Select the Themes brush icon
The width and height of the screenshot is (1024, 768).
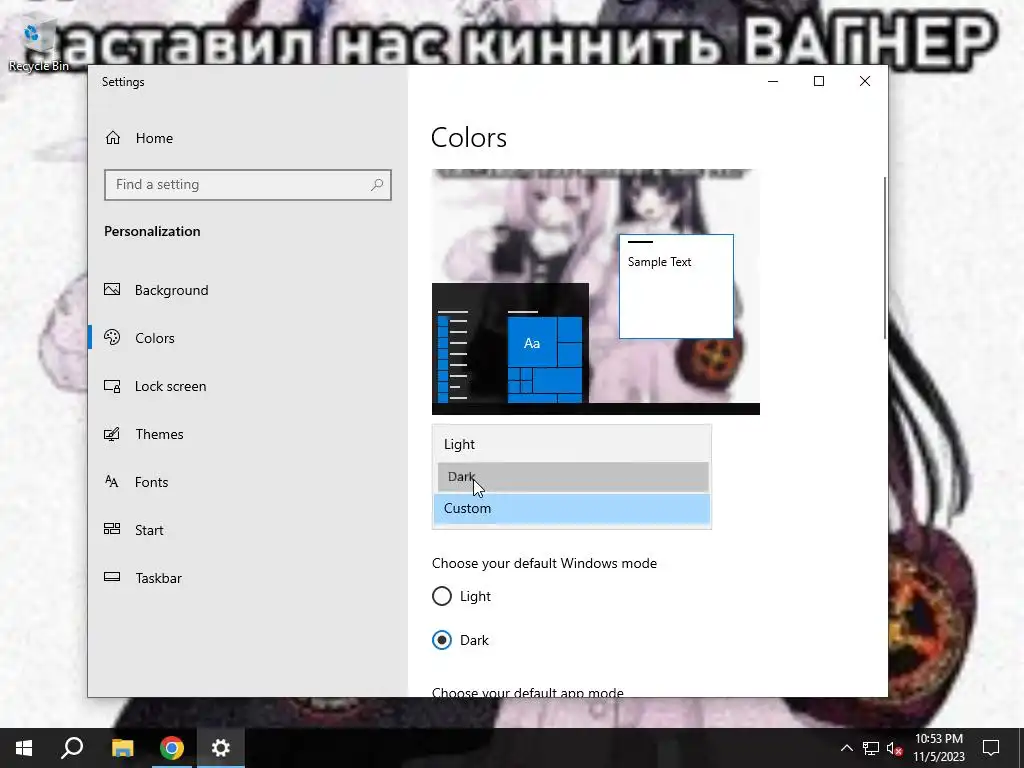(112, 434)
